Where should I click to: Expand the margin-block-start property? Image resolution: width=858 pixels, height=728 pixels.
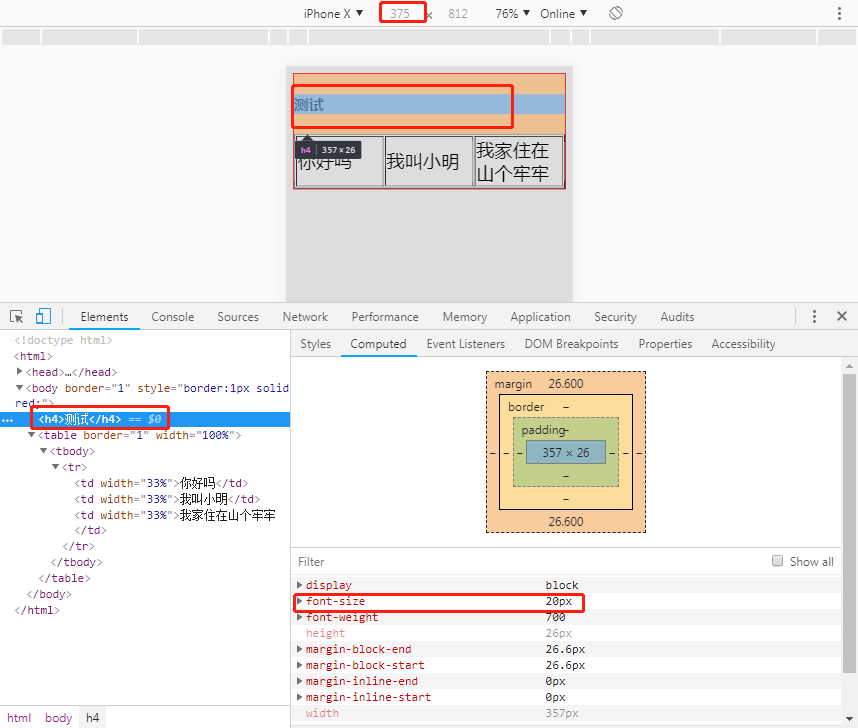point(299,665)
